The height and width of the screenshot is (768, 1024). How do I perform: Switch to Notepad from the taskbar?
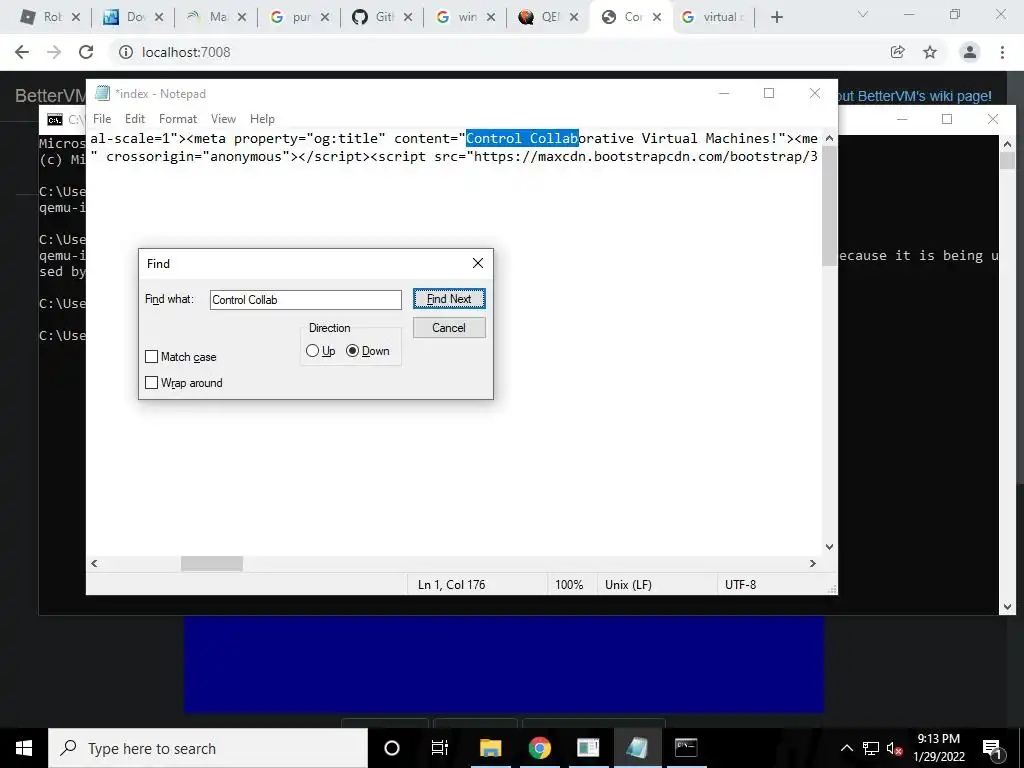(637, 748)
